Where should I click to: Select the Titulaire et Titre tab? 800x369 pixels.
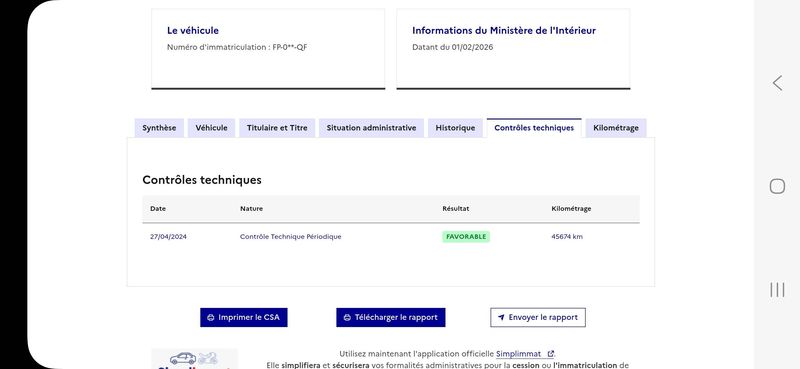tap(277, 128)
